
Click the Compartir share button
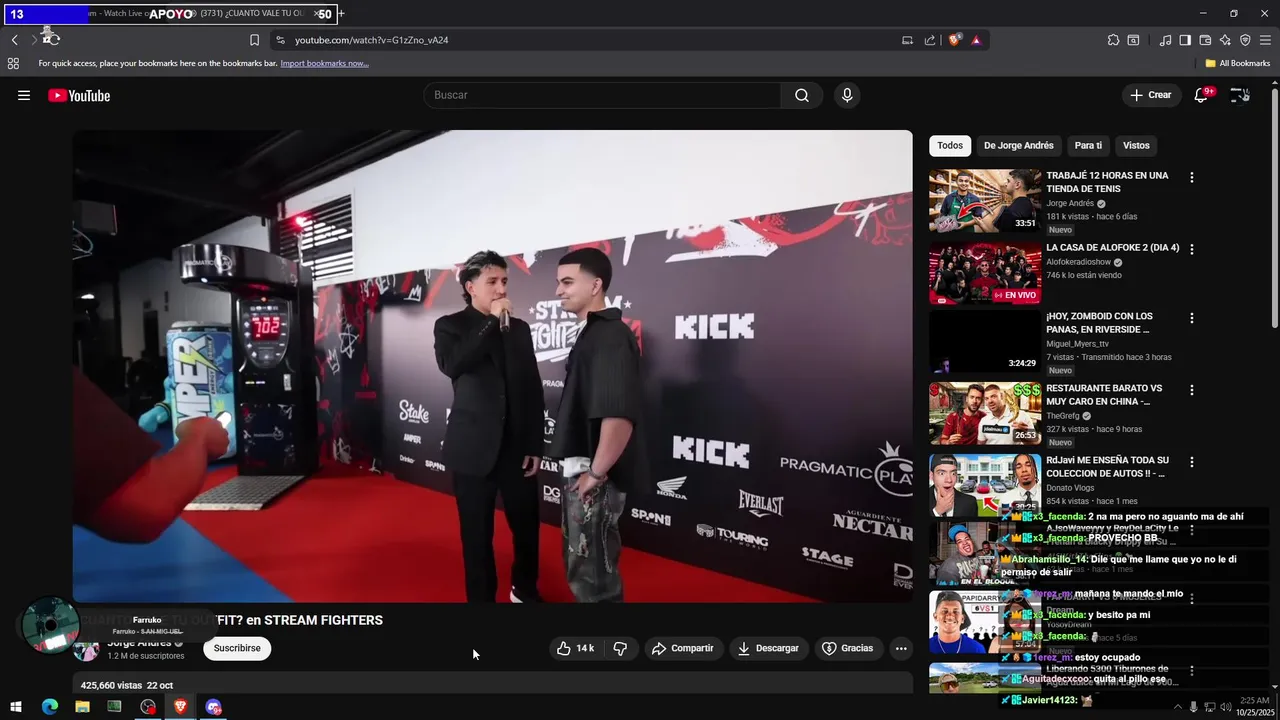[682, 648]
